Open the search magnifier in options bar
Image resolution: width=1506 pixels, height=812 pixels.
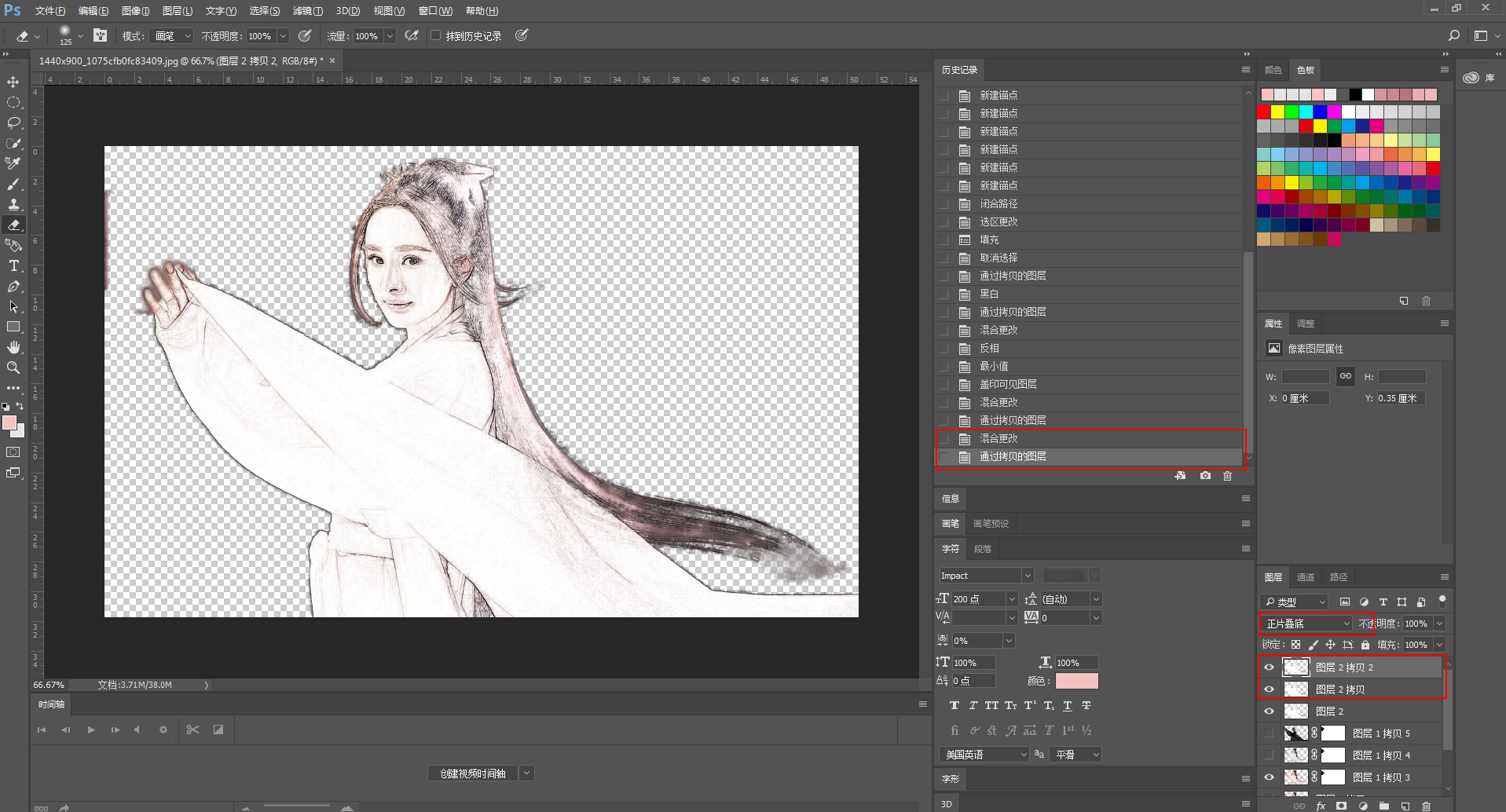(x=1454, y=36)
